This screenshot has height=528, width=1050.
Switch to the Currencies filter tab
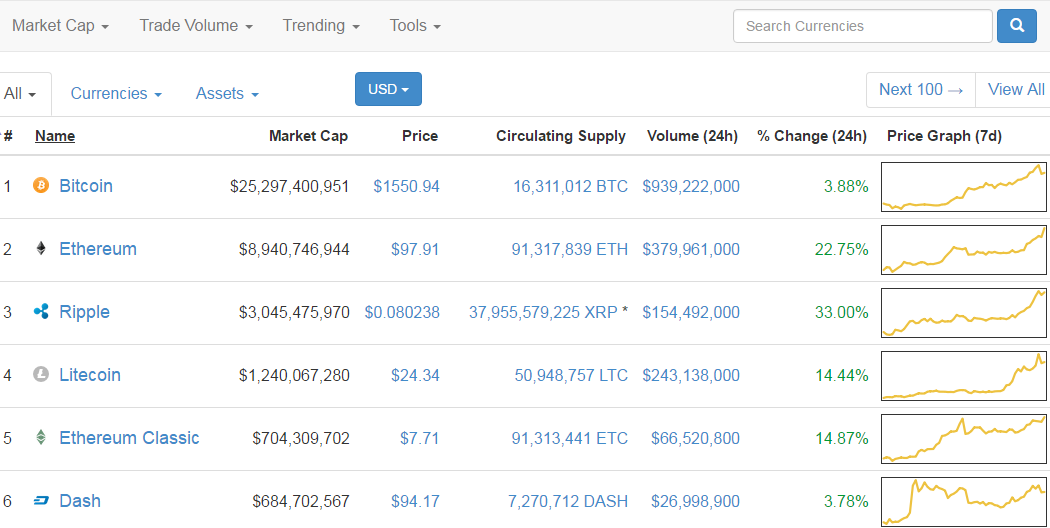(x=115, y=94)
